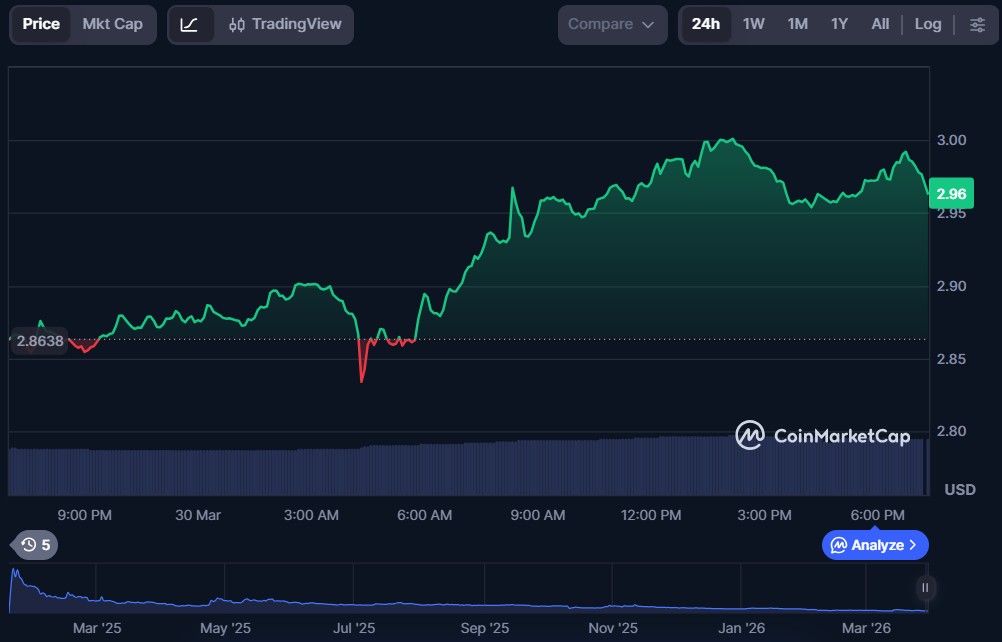This screenshot has height=642, width=1002.
Task: Select the 24h time range tab
Action: 705,24
